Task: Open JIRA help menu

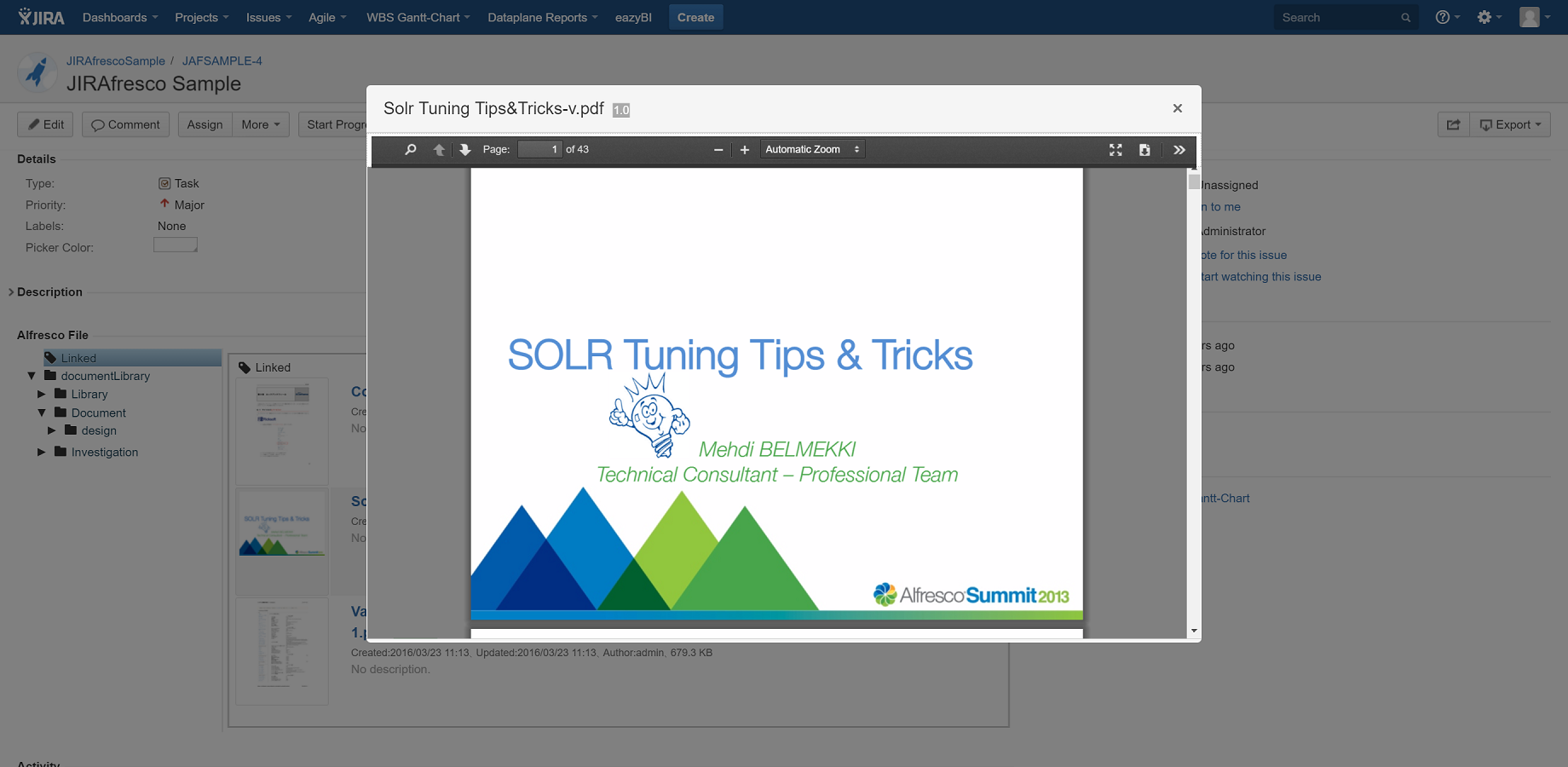Action: 1447,17
